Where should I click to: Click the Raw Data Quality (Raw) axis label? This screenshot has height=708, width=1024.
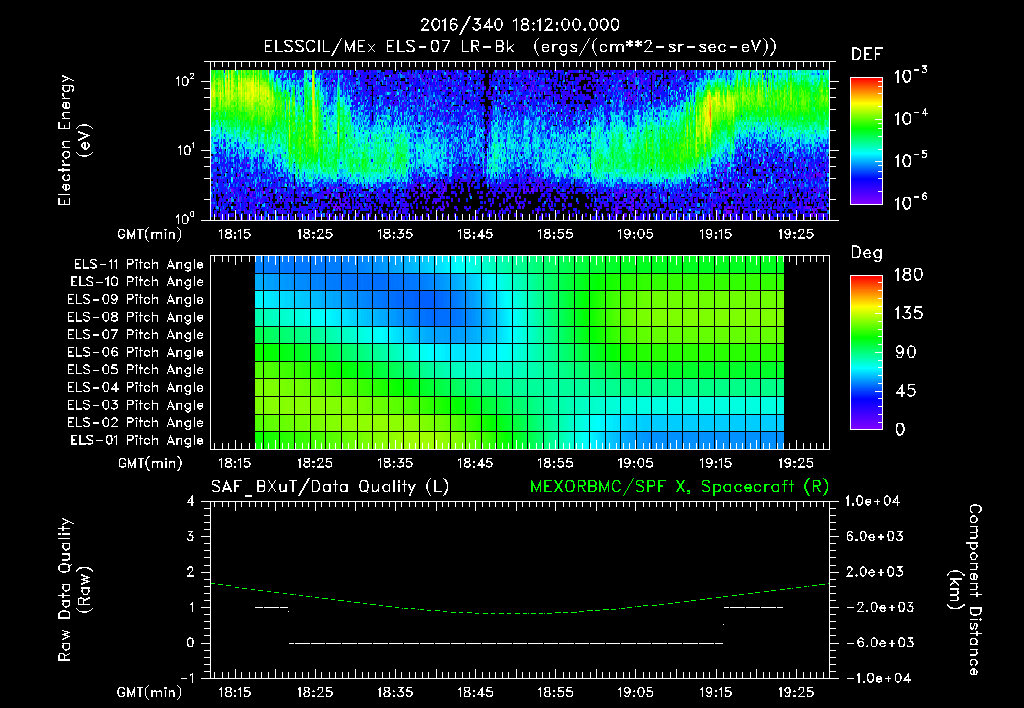tap(74, 590)
